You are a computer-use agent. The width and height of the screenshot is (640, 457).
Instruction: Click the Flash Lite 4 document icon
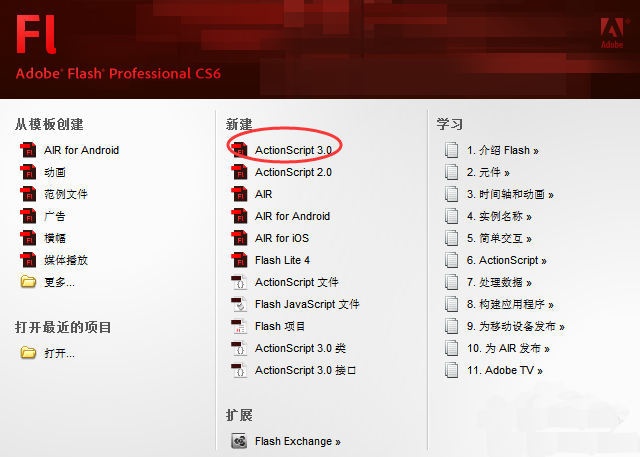click(x=239, y=260)
